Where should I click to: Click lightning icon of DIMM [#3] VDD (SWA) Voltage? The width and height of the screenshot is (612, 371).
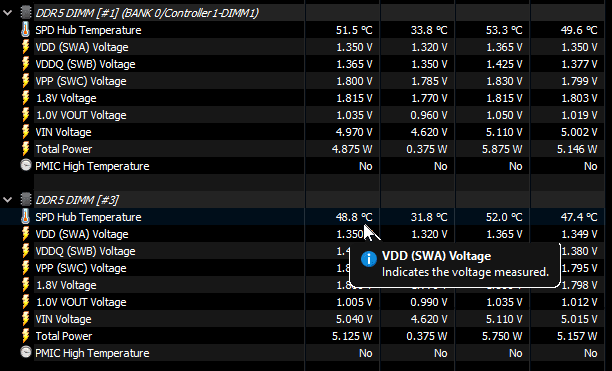click(25, 234)
